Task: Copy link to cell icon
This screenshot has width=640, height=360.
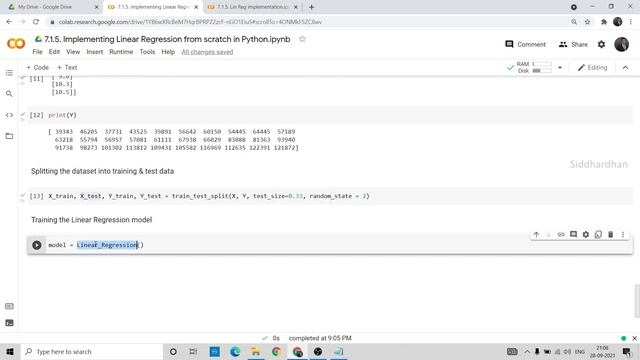Action: [x=561, y=234]
